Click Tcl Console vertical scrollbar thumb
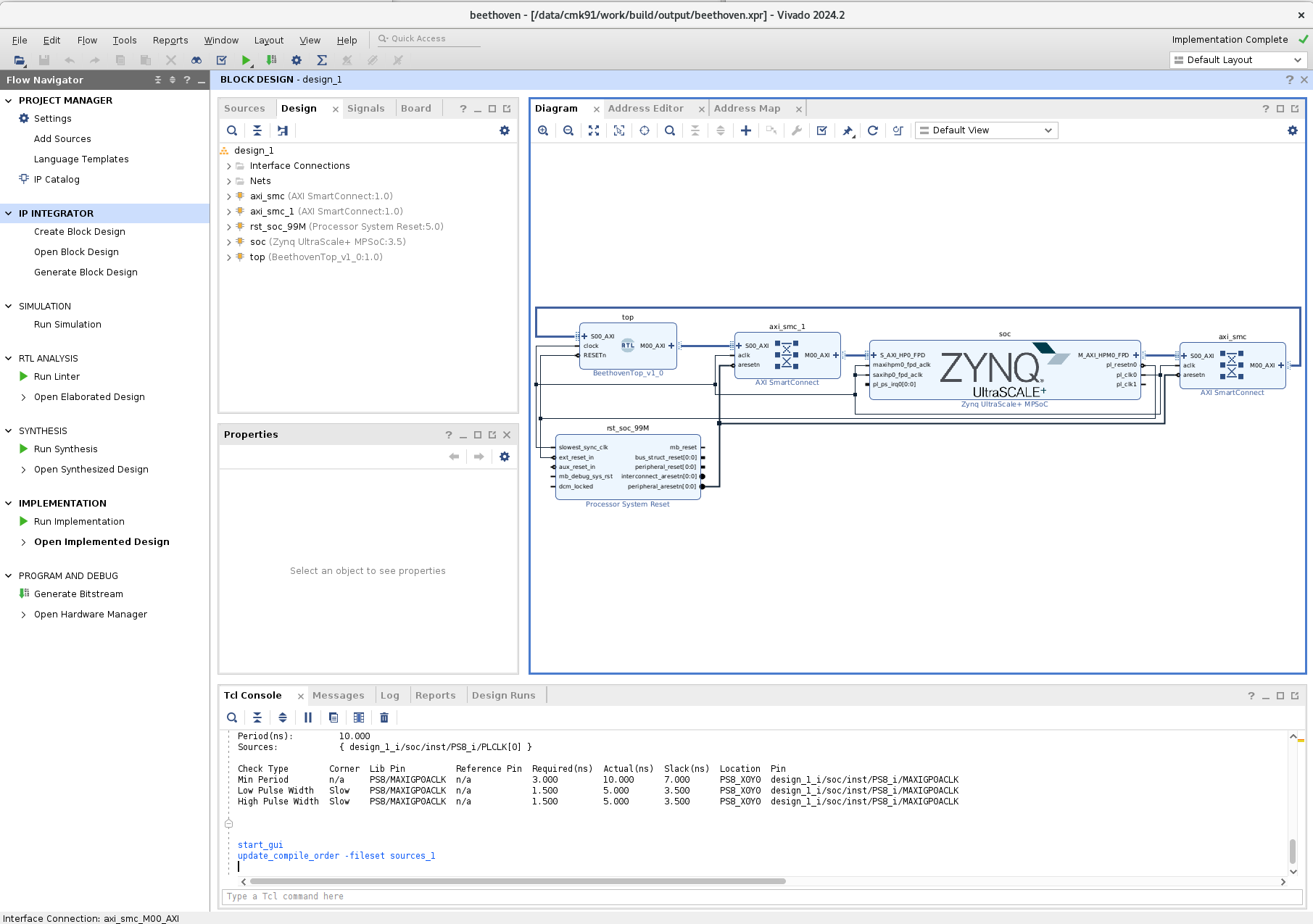Image resolution: width=1313 pixels, height=924 pixels. (x=1293, y=852)
